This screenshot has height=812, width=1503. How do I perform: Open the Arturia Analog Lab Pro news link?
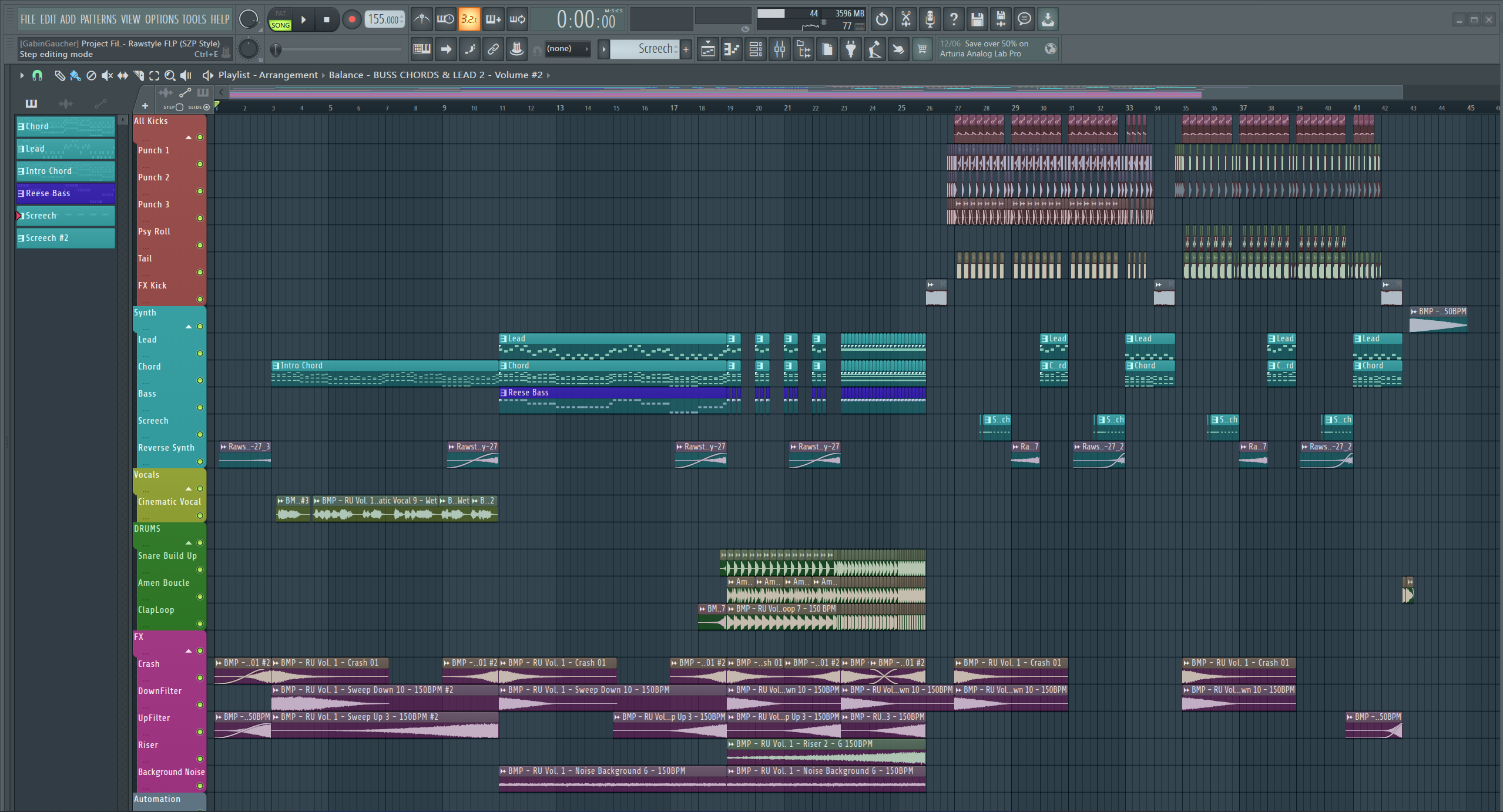click(985, 49)
